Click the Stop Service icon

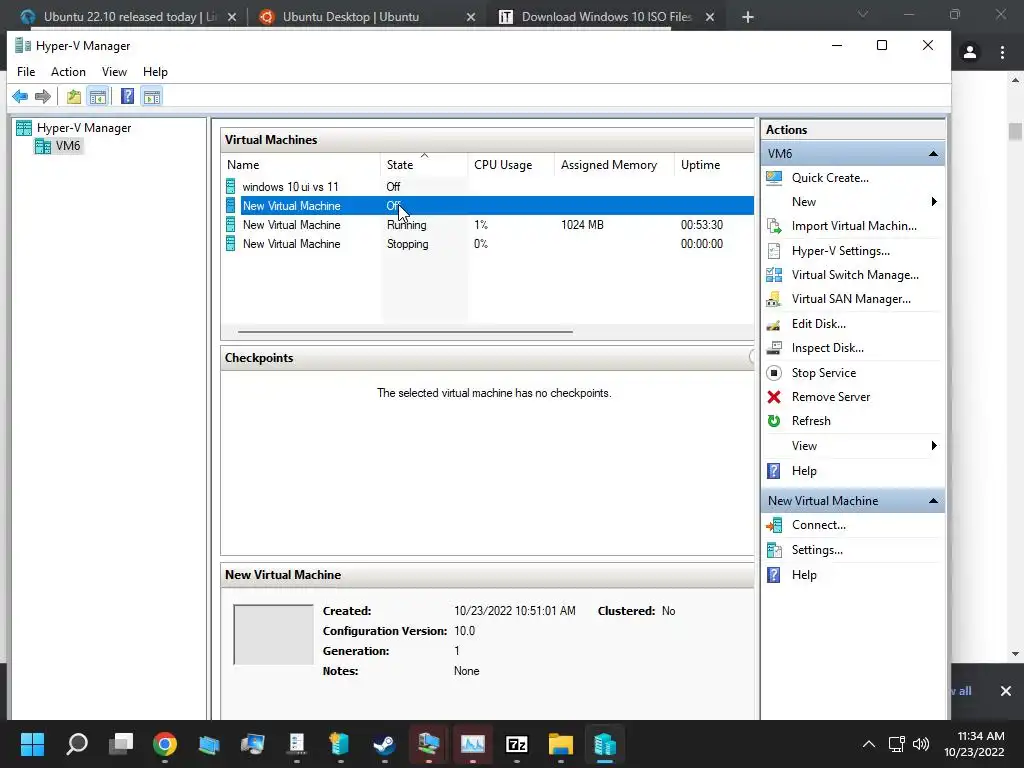click(774, 373)
